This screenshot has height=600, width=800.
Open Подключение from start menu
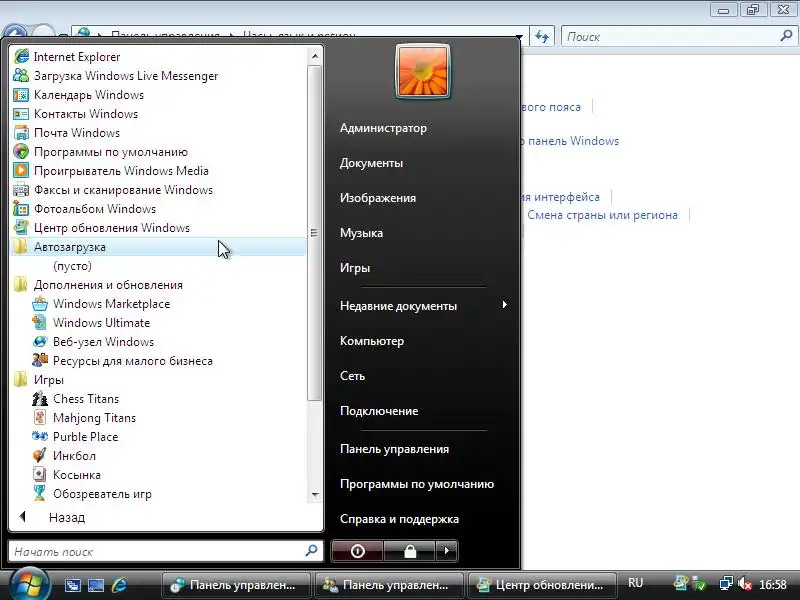[379, 410]
